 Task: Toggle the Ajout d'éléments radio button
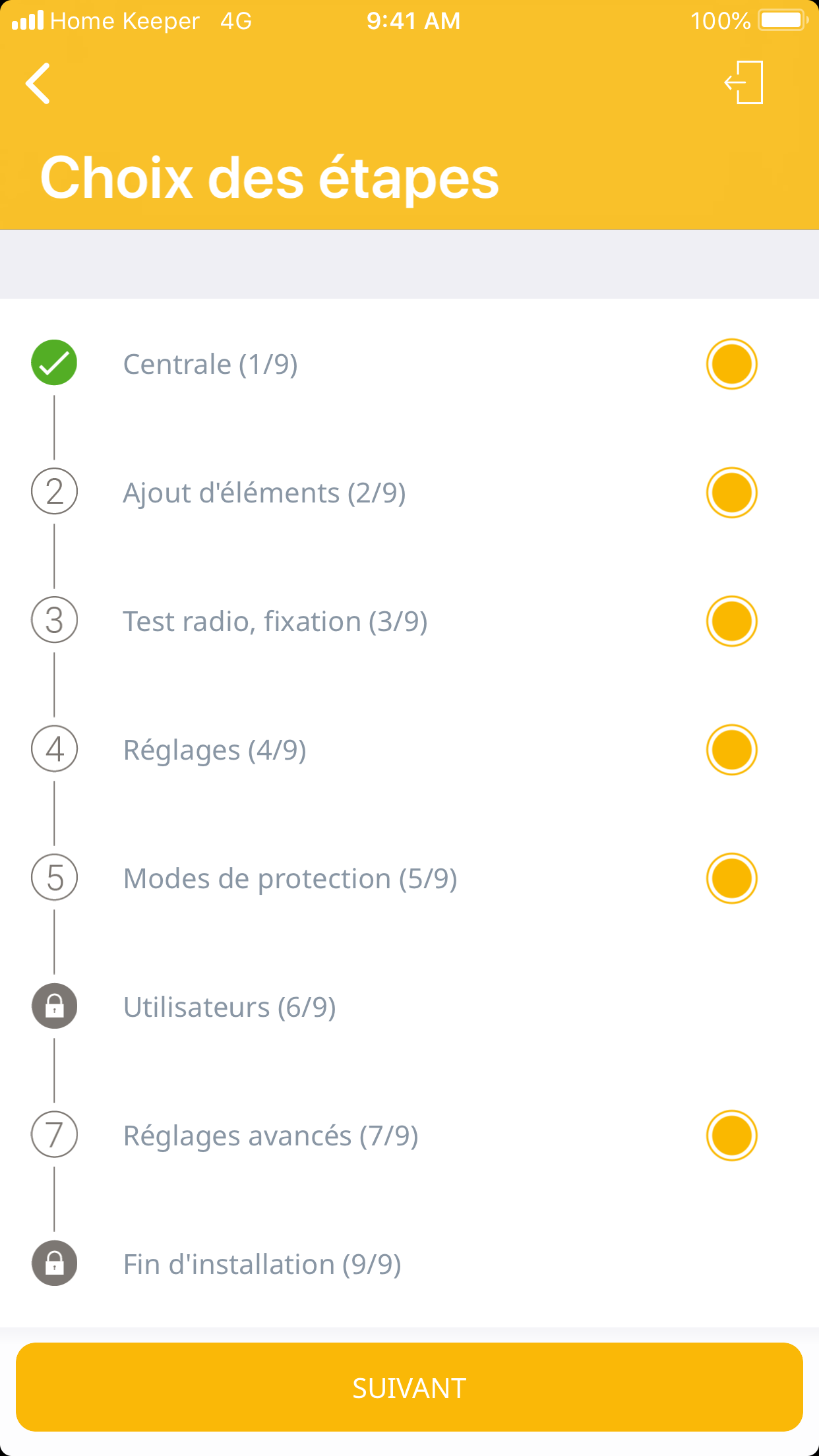[731, 493]
